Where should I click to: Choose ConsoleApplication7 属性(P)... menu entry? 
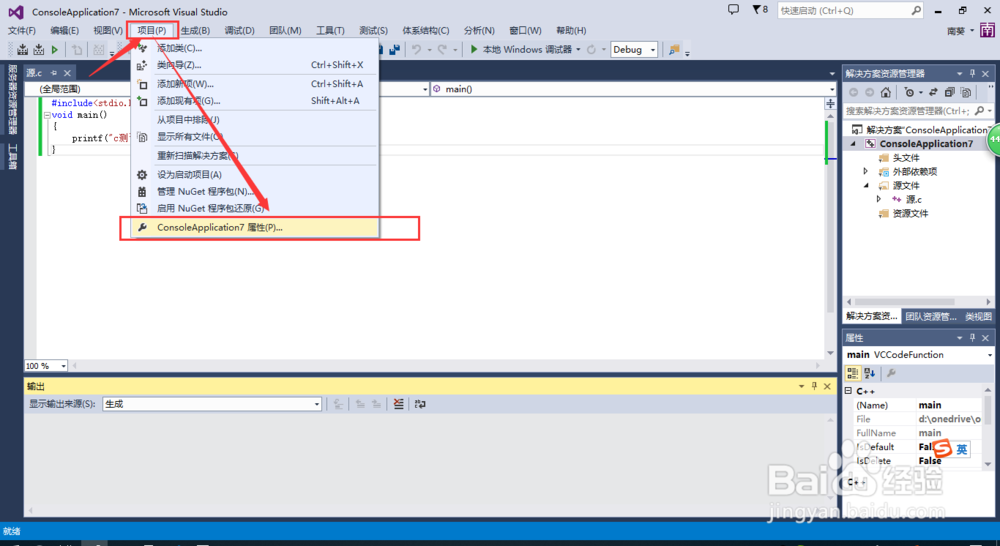click(x=255, y=227)
